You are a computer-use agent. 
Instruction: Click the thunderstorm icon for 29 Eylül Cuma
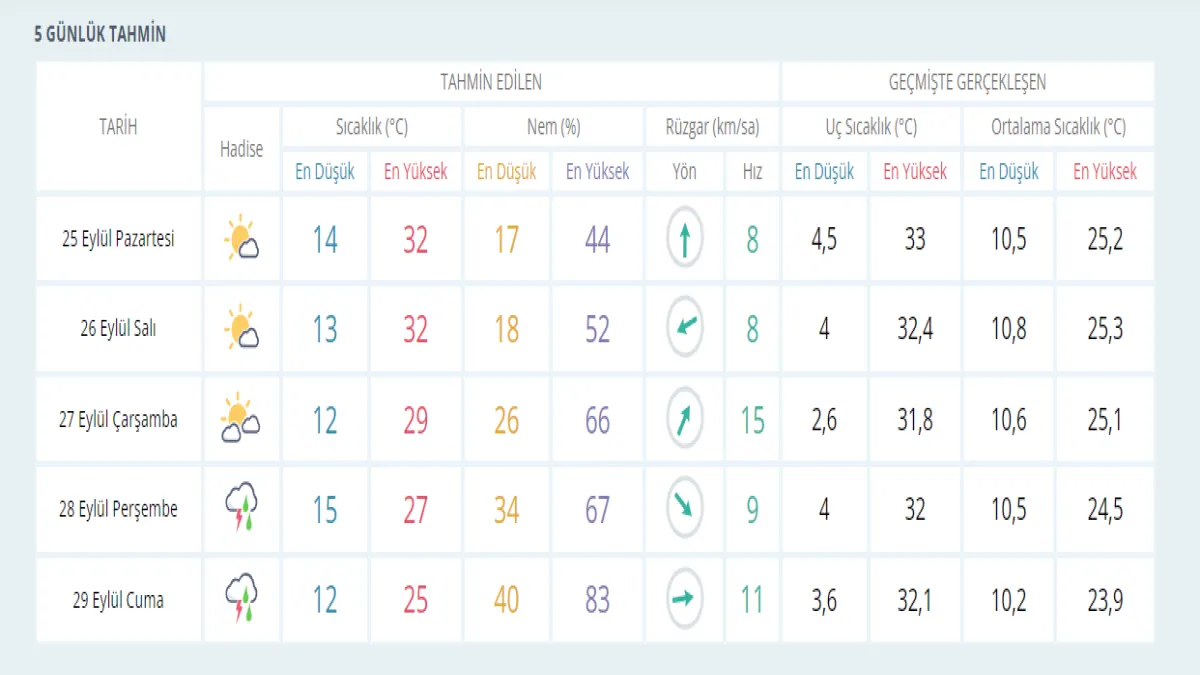[241, 600]
